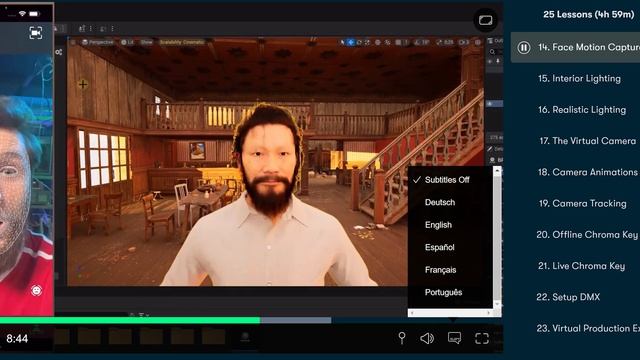Seek using the green video progress bar
The image size is (640, 360).
point(130,320)
